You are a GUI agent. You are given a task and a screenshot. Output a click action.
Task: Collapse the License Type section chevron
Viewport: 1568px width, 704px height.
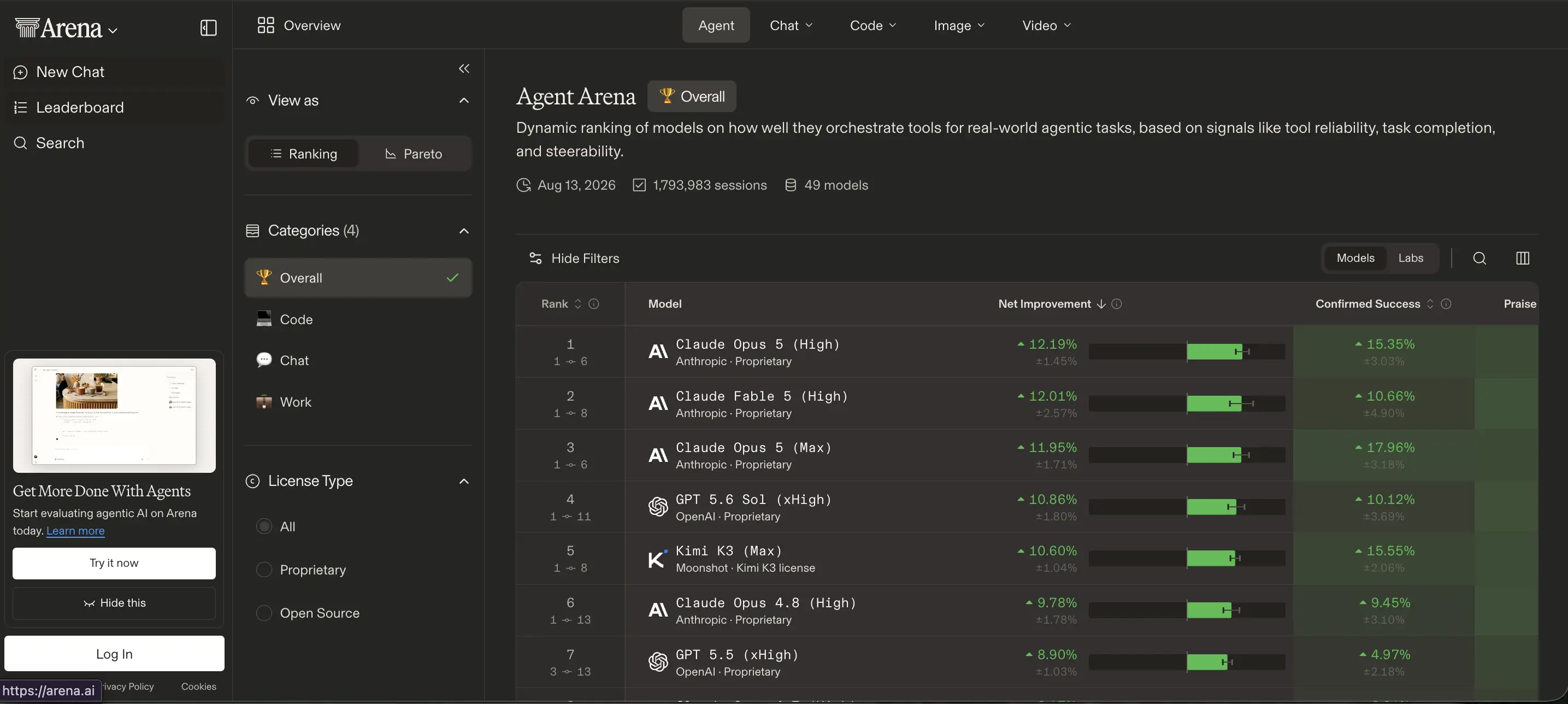point(464,481)
